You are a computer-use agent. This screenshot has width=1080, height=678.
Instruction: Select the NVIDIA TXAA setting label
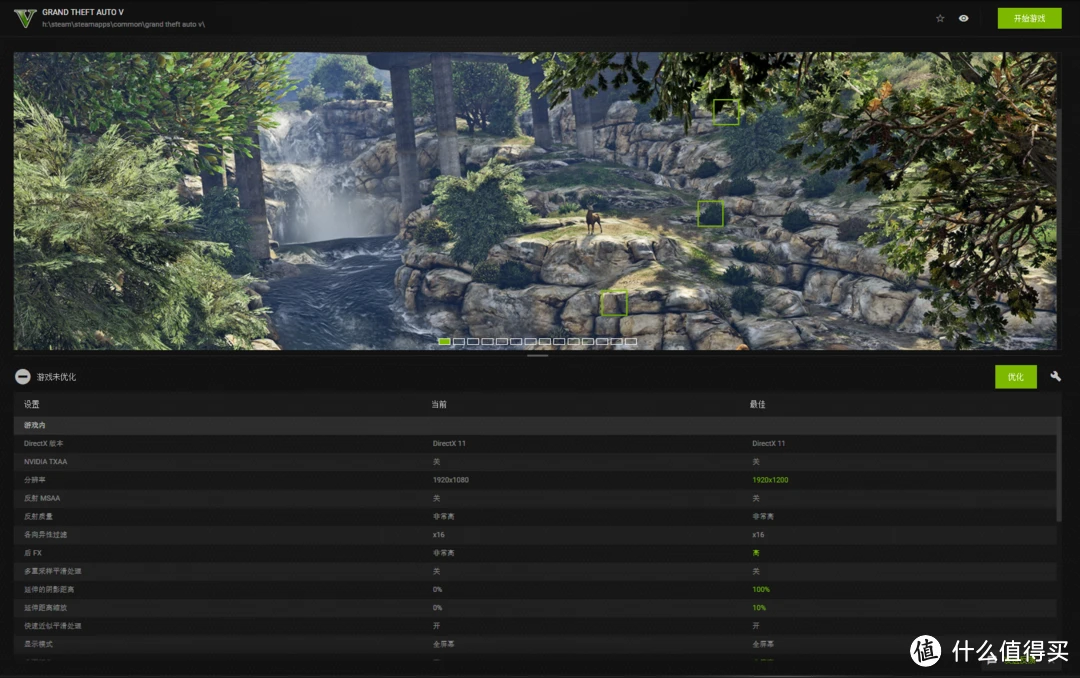[45, 462]
